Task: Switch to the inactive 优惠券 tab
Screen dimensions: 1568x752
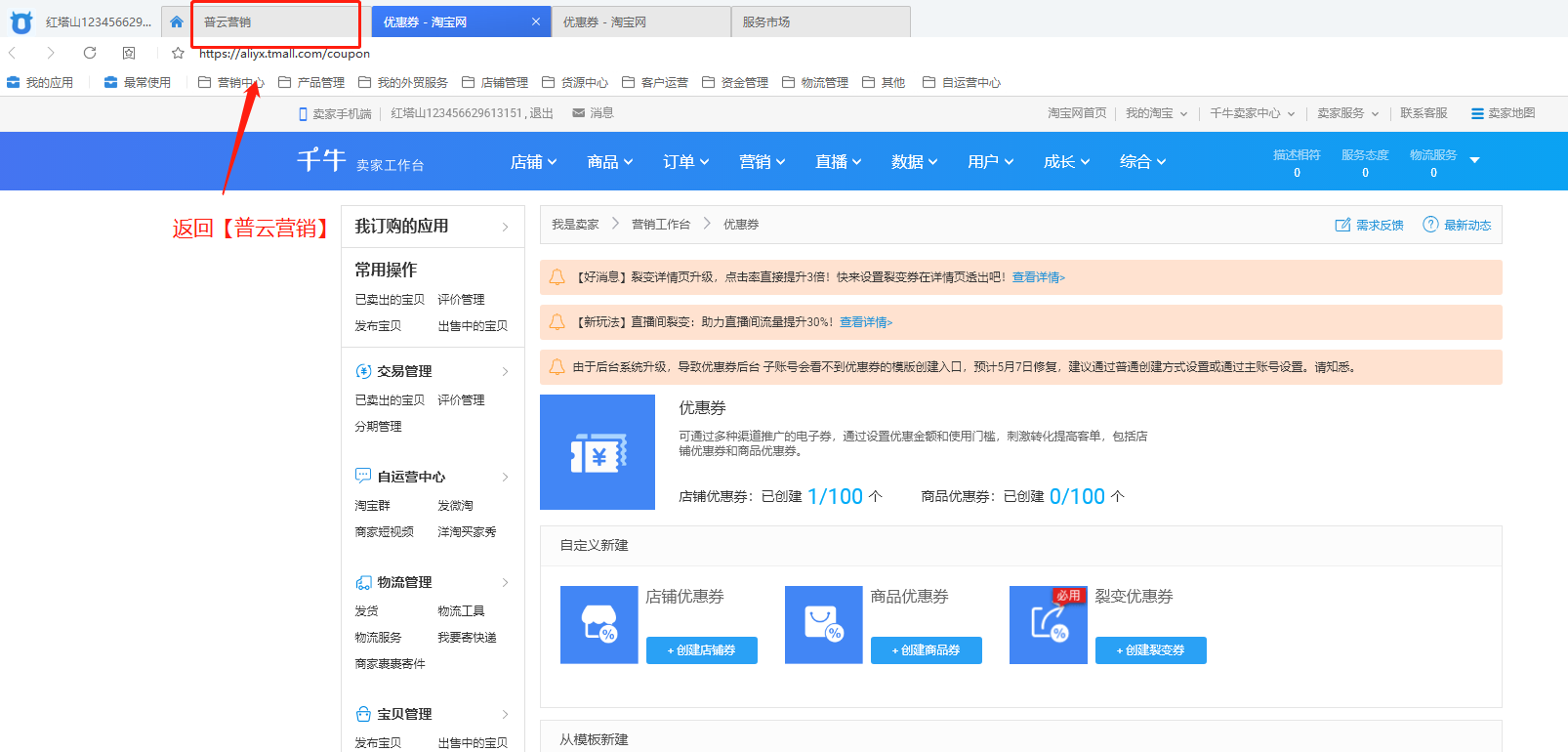Action: tap(641, 21)
